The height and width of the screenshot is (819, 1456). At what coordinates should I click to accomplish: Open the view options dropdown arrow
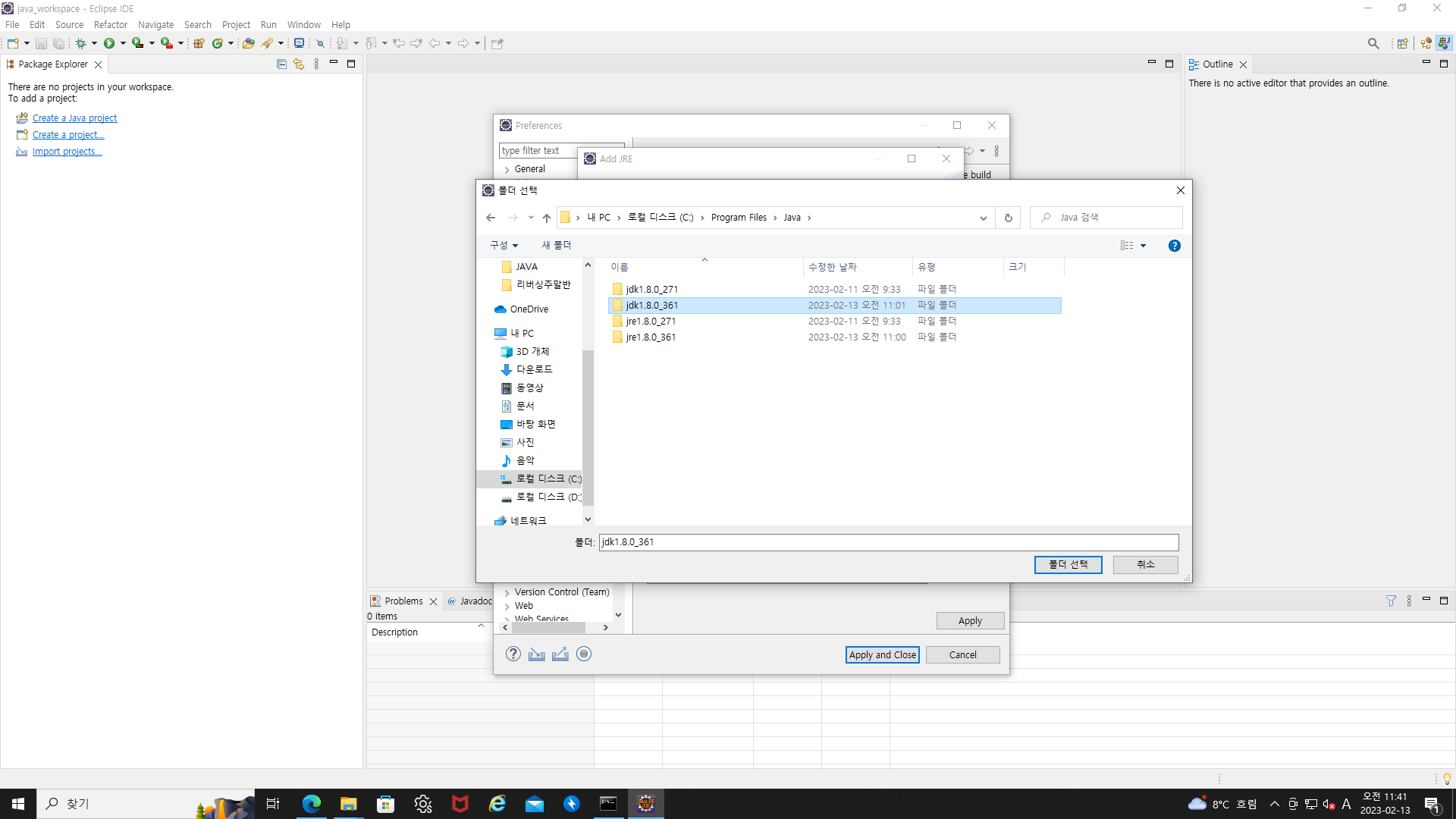click(1143, 246)
